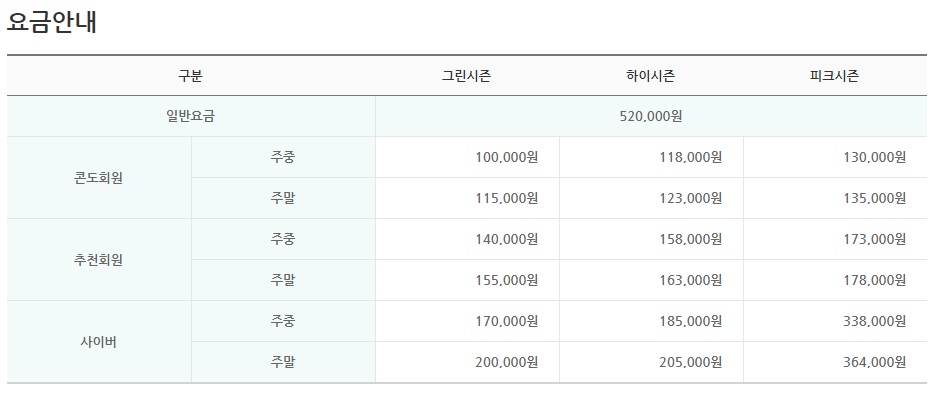Click 주말 under 콘도회원
The image size is (951, 396).
point(283,198)
